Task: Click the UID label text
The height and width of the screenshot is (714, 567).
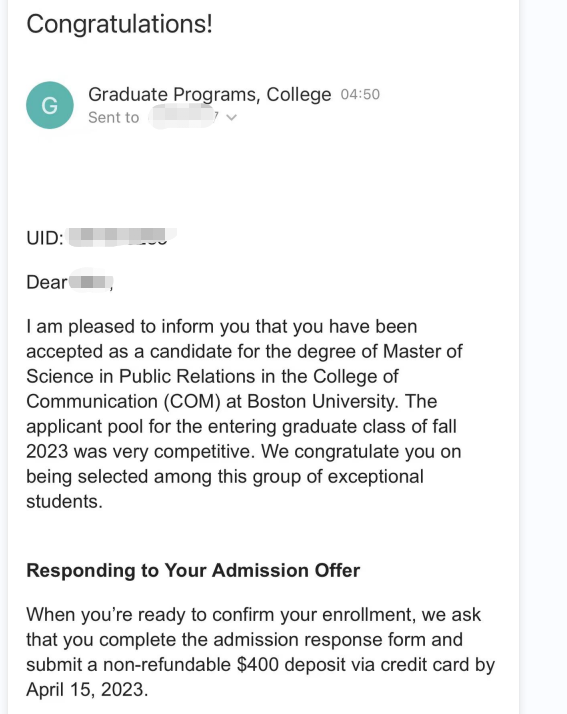Action: tap(45, 238)
